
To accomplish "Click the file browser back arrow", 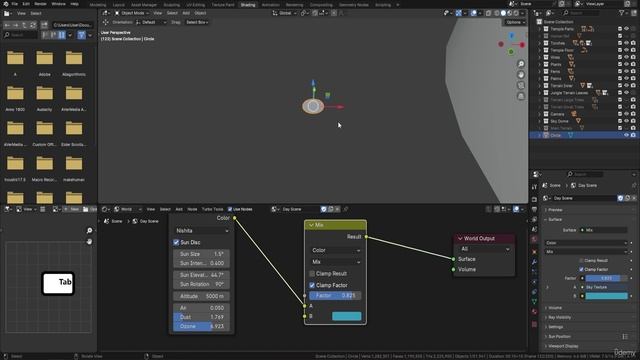I will (7, 25).
